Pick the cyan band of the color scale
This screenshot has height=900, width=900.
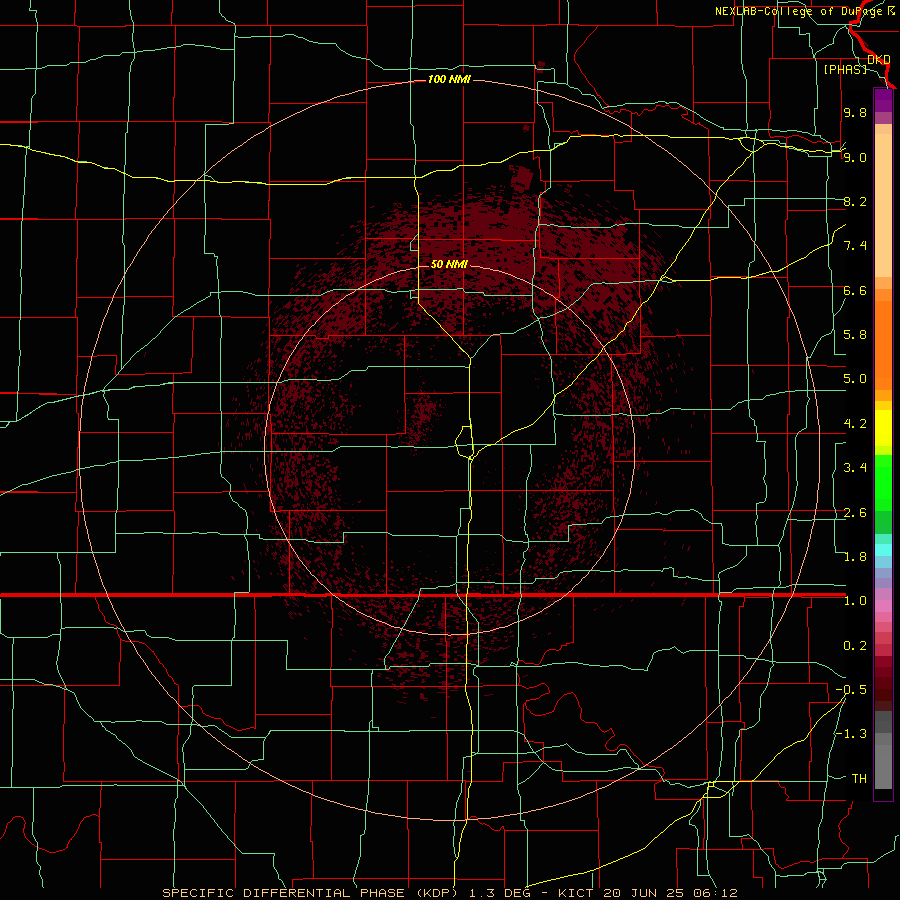(883, 549)
